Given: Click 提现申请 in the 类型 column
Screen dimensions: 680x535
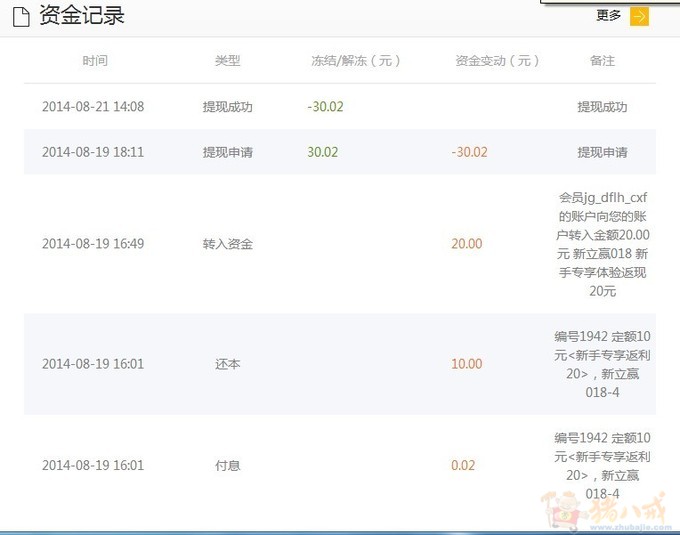Looking at the screenshot, I should [228, 152].
